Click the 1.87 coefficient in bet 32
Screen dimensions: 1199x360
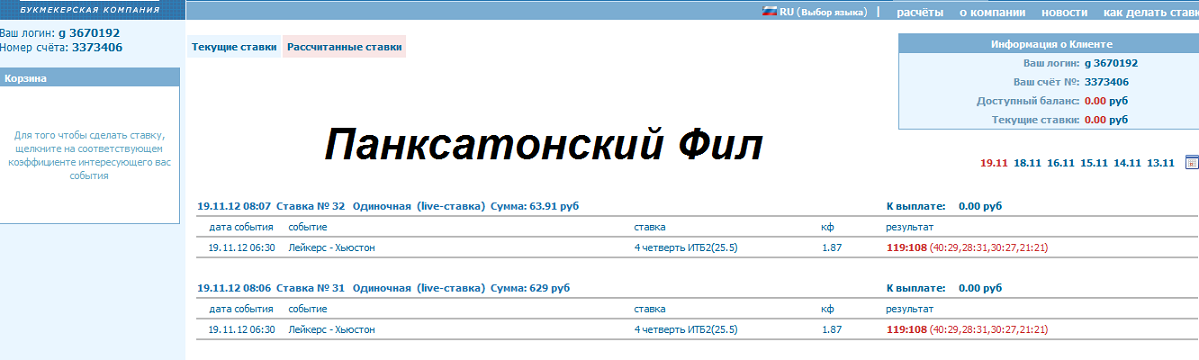tap(832, 248)
